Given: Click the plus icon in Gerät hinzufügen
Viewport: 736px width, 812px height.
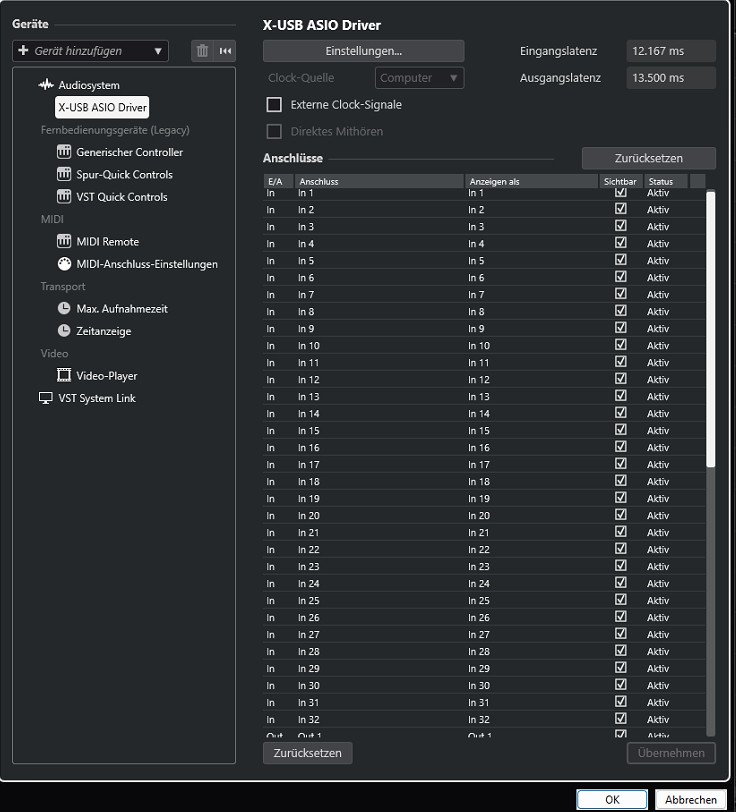Looking at the screenshot, I should point(23,50).
